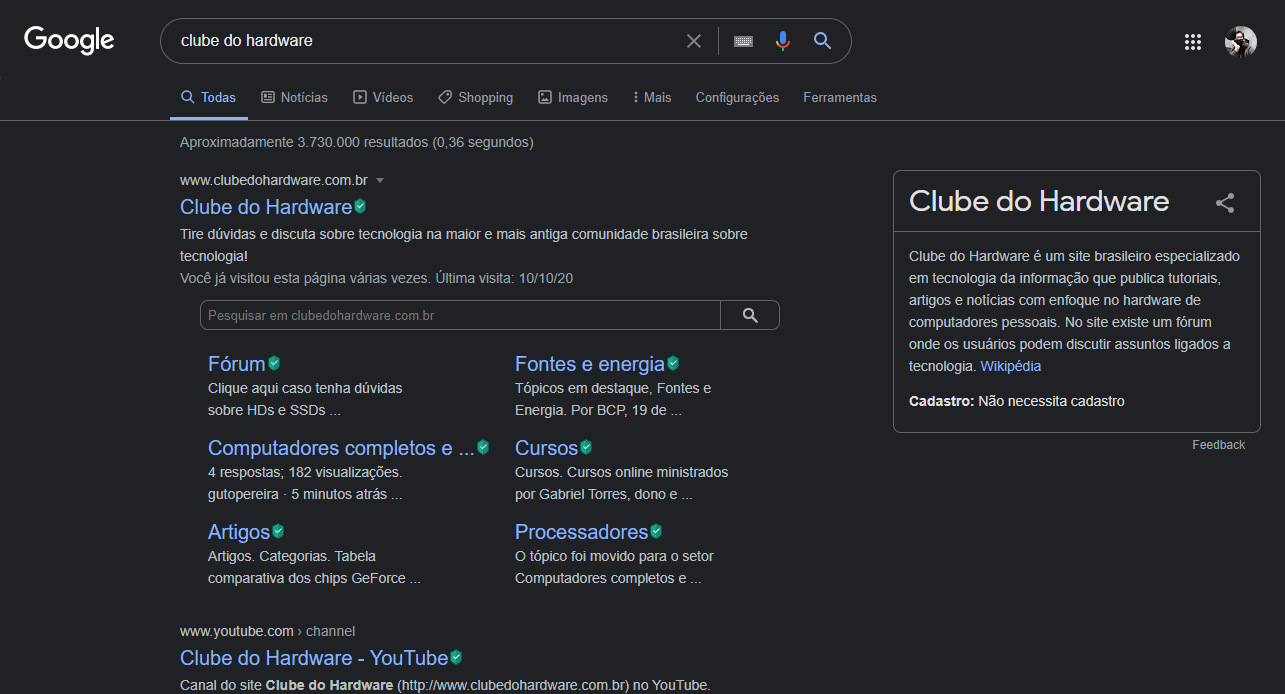
Task: Go to Google home via logo
Action: pos(69,40)
